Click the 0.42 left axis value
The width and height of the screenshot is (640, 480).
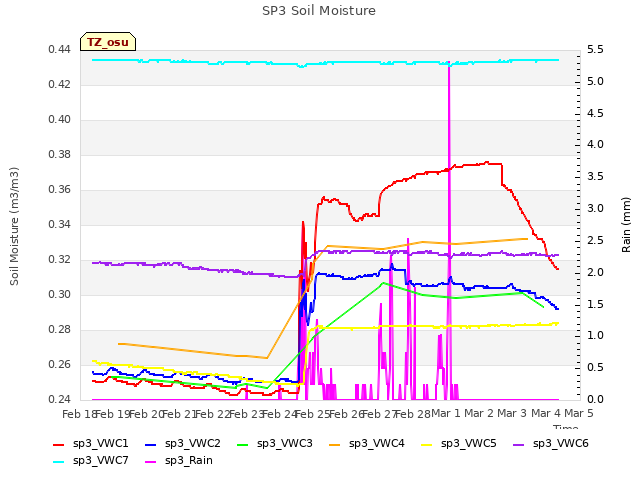point(59,85)
